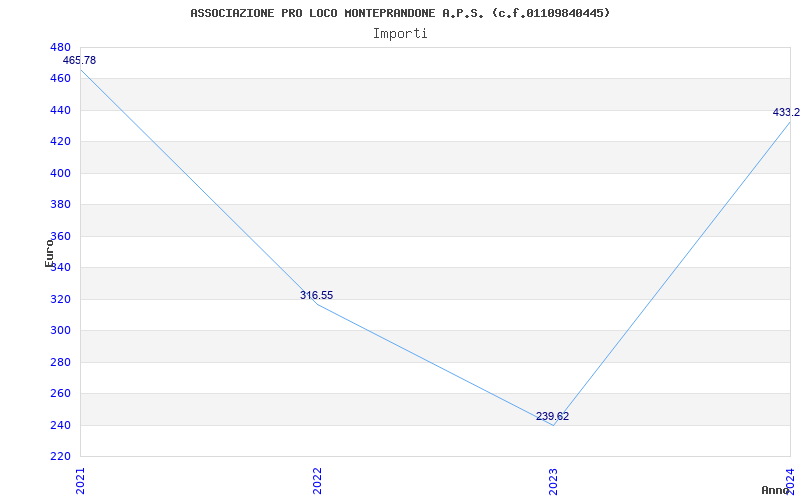Click the 440 y-axis tick label
The height and width of the screenshot is (500, 800).
click(x=60, y=111)
